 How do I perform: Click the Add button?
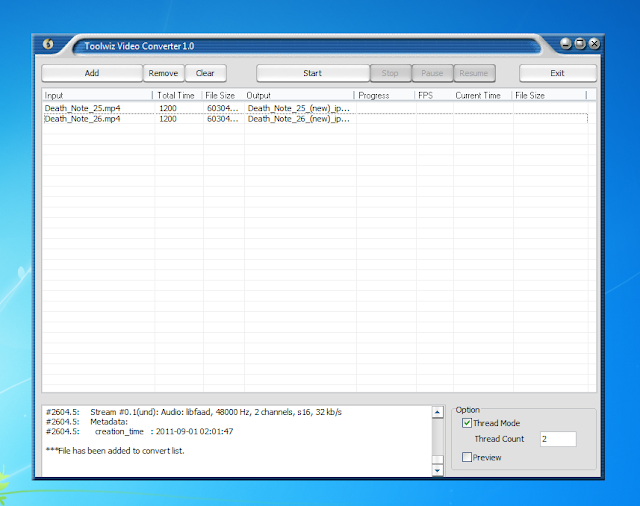[x=92, y=73]
